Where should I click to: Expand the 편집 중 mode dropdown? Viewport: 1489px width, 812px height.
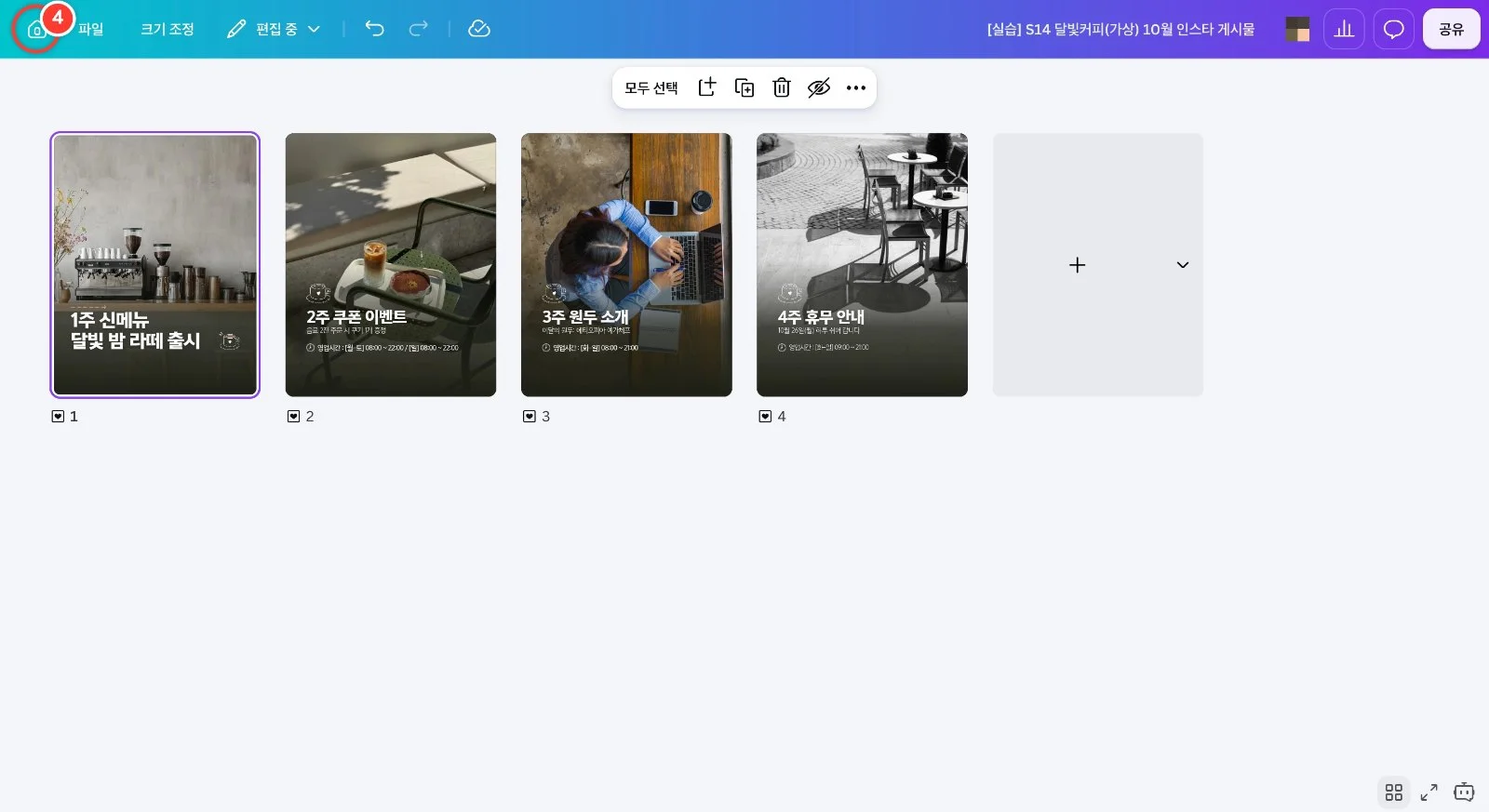274,29
